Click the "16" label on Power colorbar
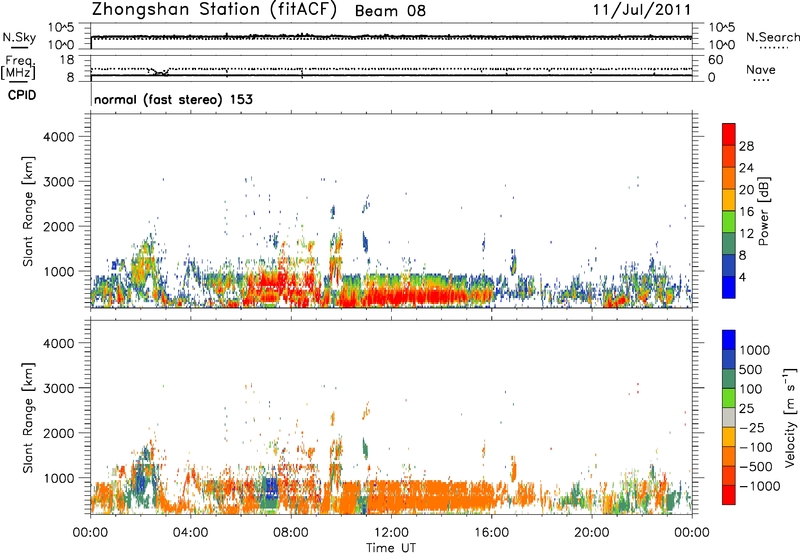 coord(746,212)
